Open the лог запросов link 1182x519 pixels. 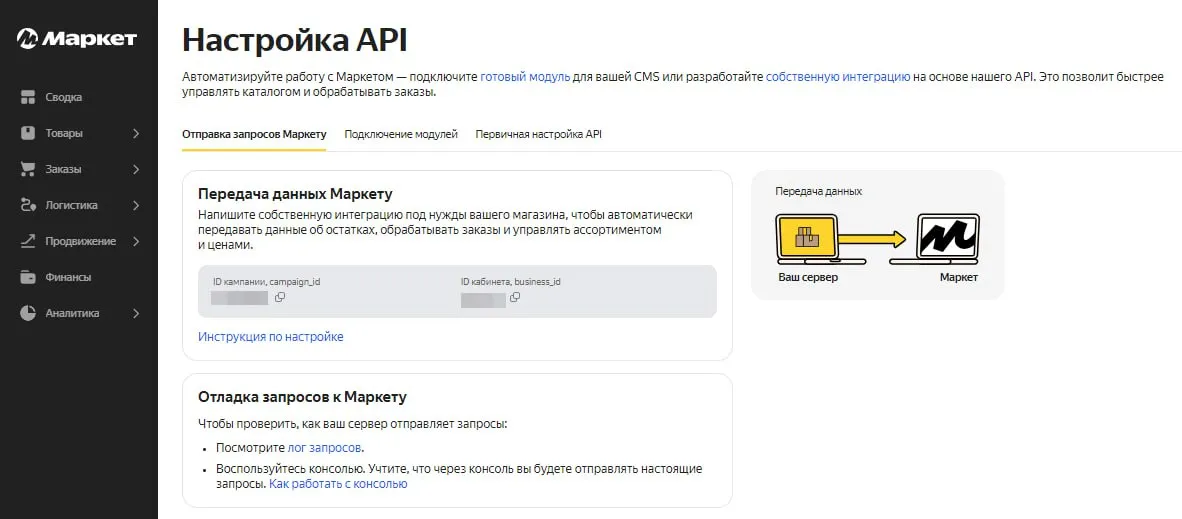[x=325, y=447]
